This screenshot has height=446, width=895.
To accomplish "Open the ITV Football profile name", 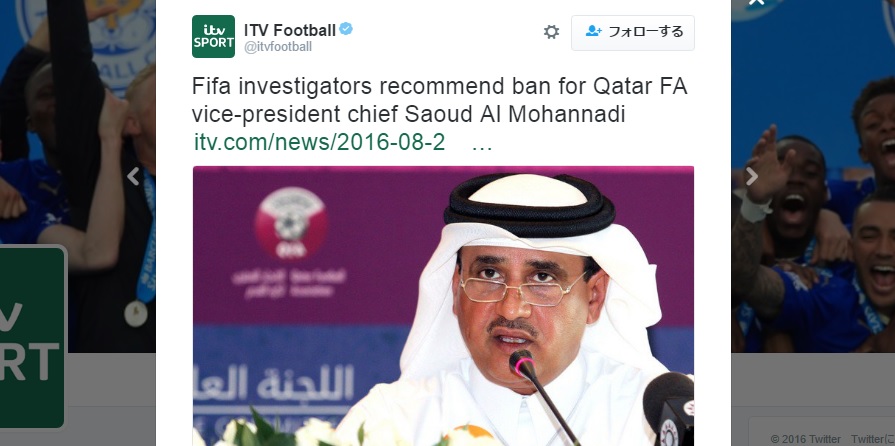I will click(x=290, y=30).
